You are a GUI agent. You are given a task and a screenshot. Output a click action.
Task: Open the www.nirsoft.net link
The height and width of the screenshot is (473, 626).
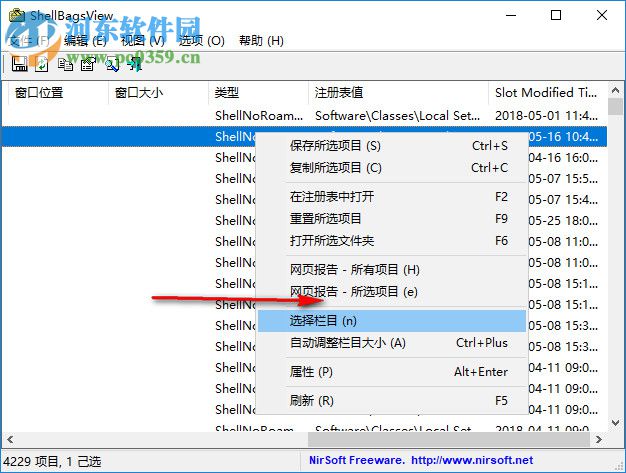click(x=472, y=461)
